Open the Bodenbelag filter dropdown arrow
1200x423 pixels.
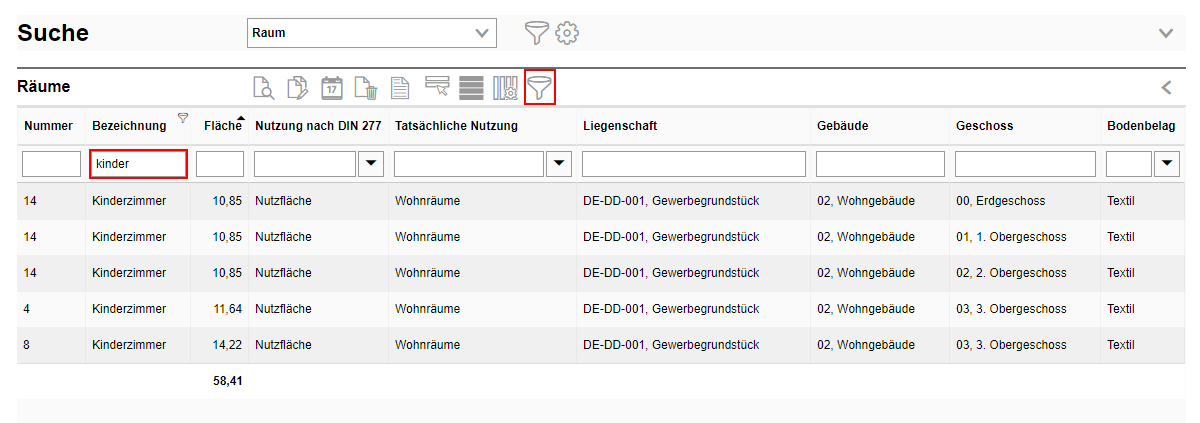click(1166, 164)
